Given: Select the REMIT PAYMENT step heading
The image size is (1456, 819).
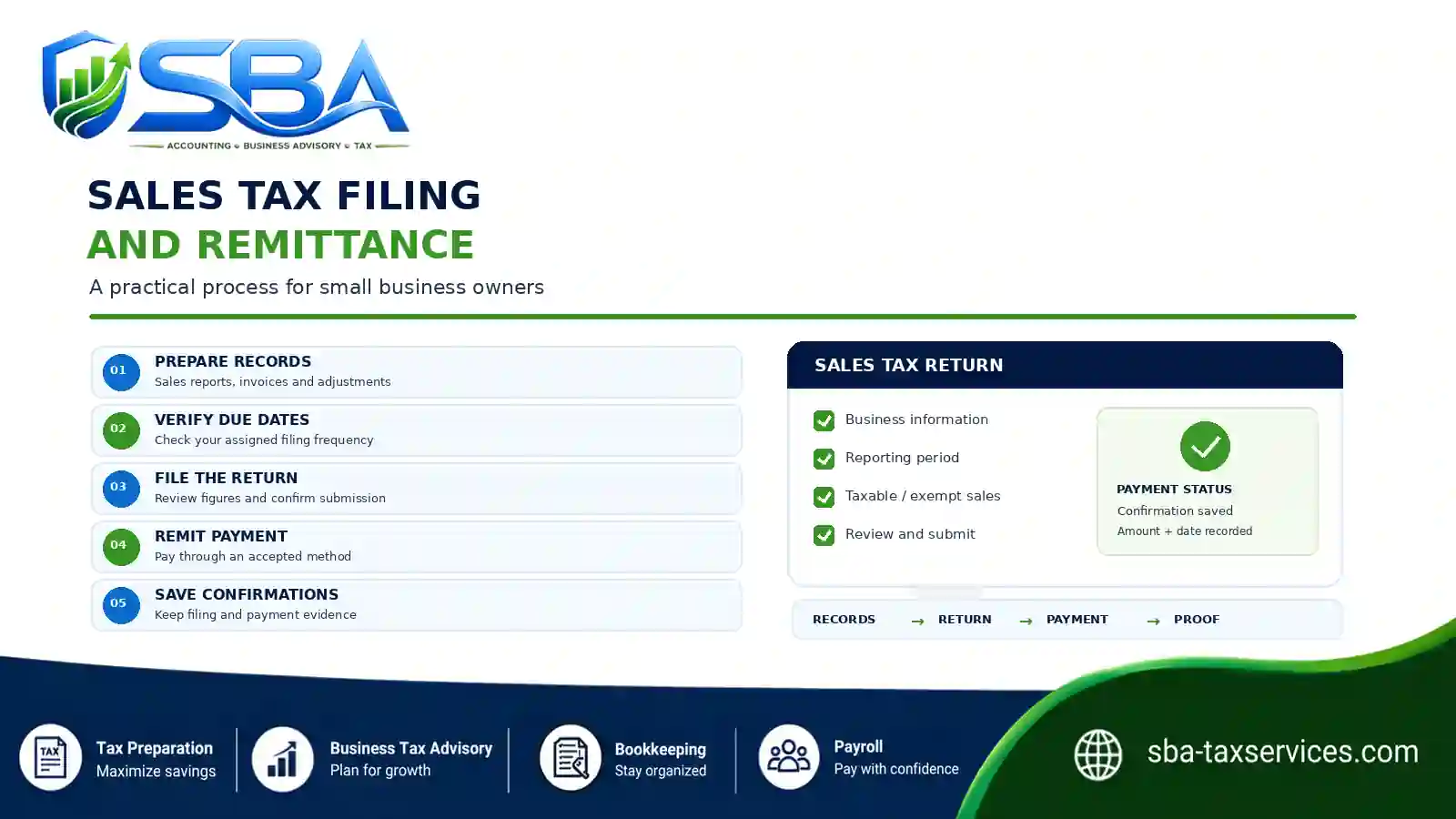Looking at the screenshot, I should (x=221, y=536).
